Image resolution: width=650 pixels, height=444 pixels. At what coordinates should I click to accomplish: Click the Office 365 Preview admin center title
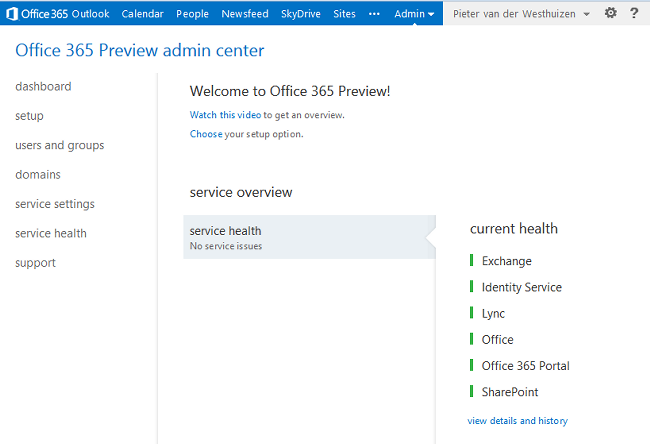(140, 50)
